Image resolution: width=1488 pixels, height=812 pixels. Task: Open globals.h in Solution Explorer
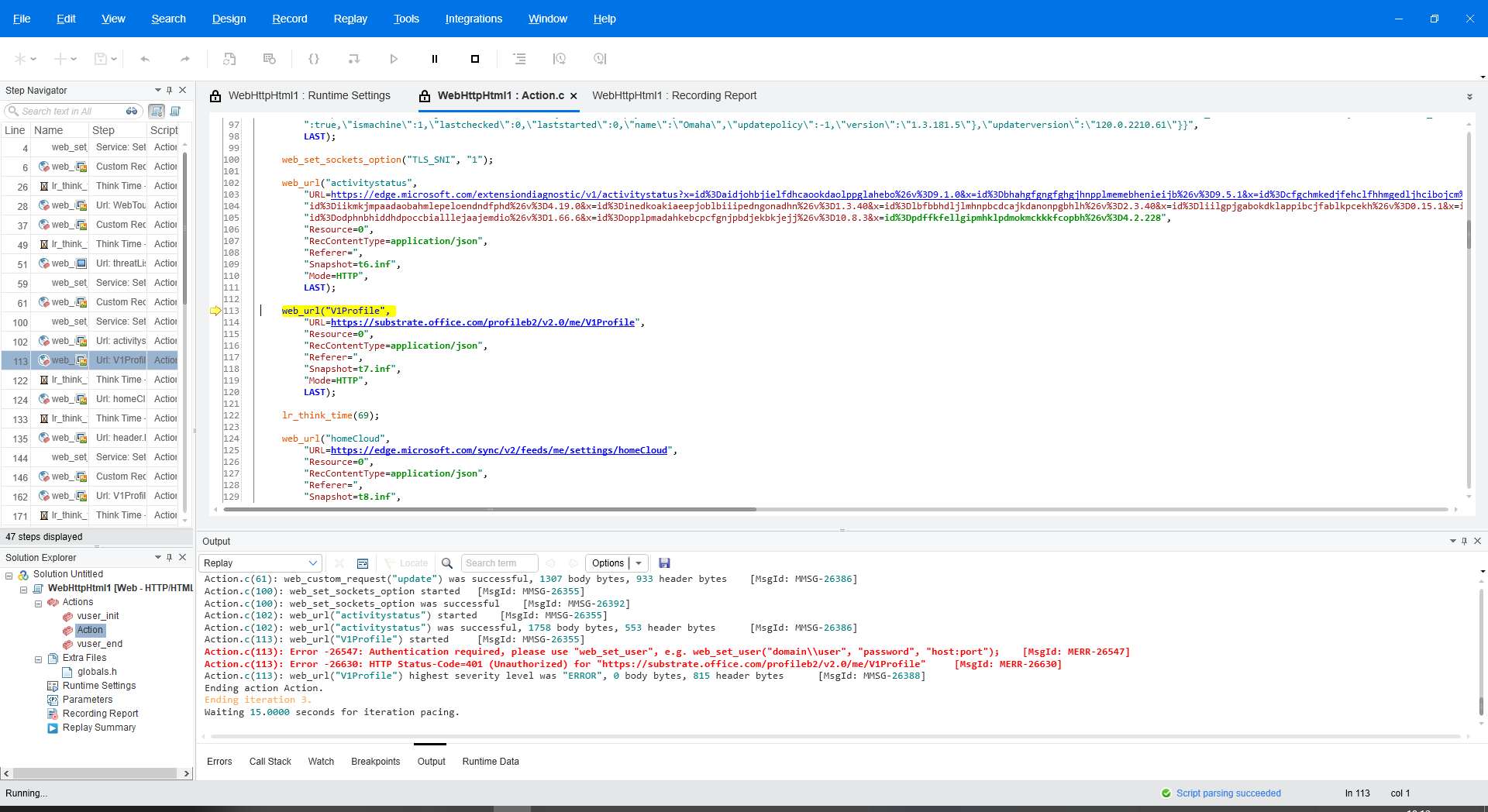pyautogui.click(x=97, y=672)
